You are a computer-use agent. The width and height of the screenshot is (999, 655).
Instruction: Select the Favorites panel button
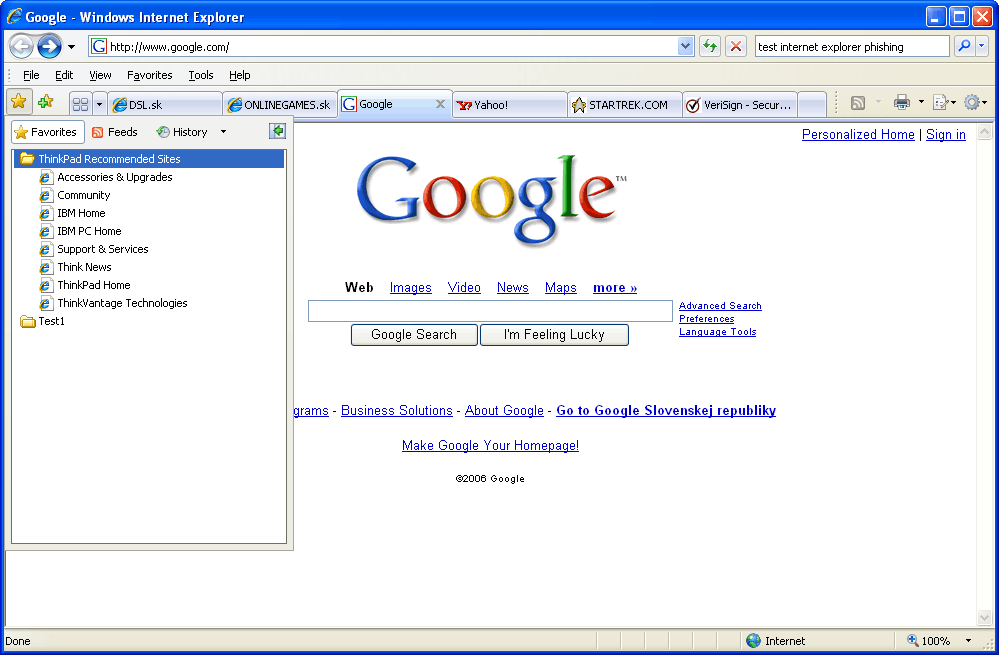click(48, 132)
